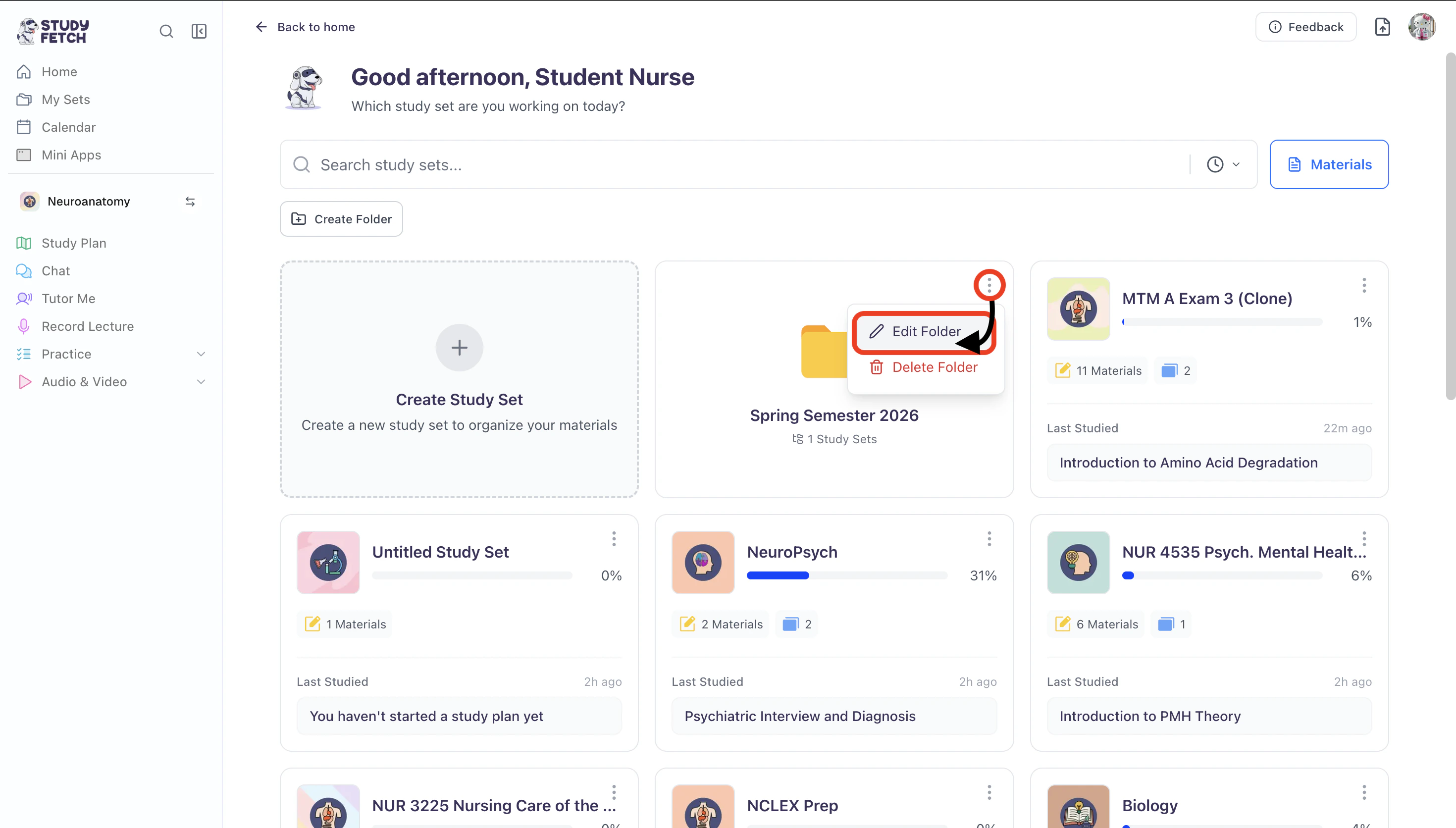The height and width of the screenshot is (828, 1456).
Task: Click the MTM A Exam 3 progress bar
Action: click(1222, 322)
